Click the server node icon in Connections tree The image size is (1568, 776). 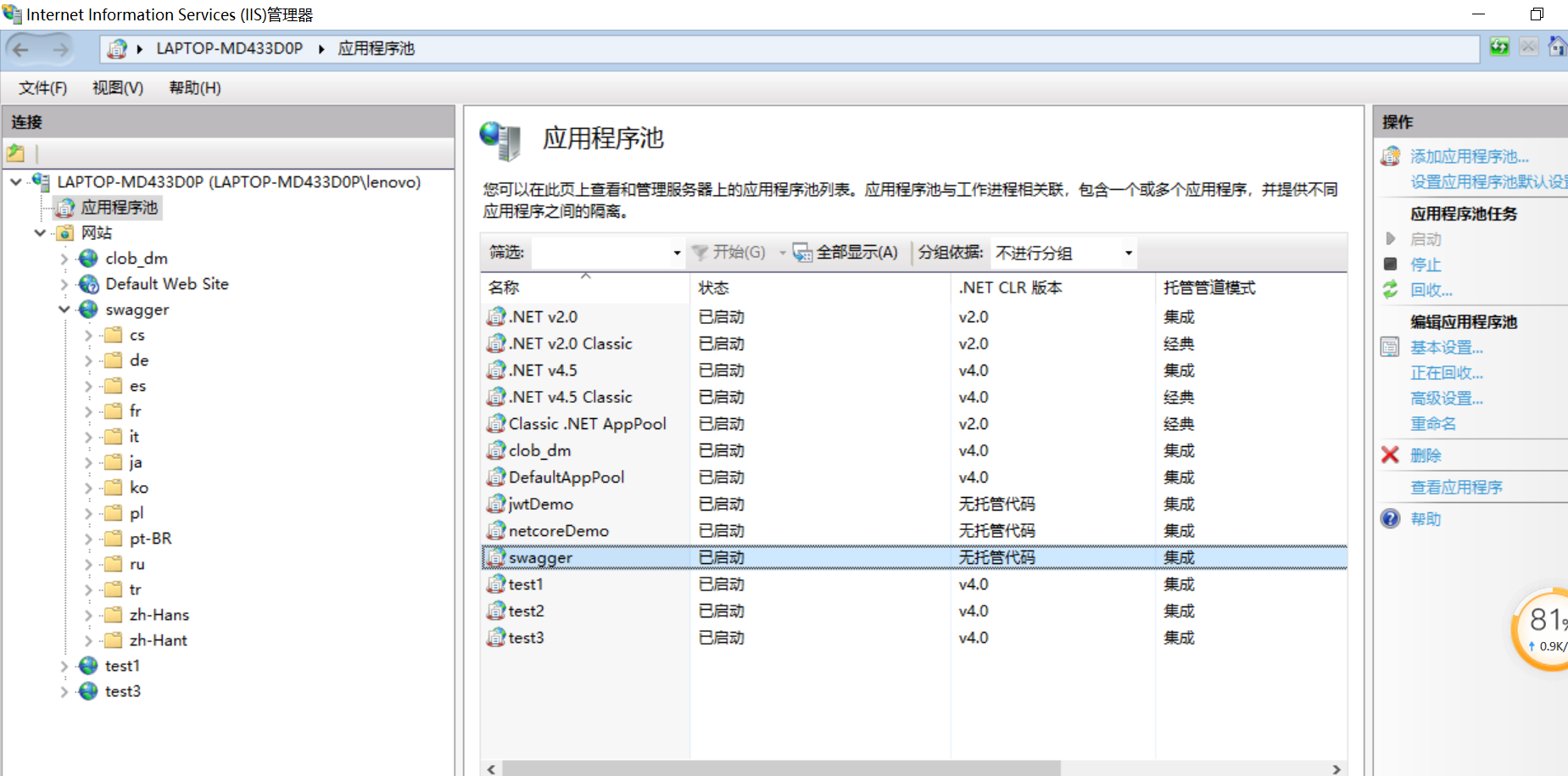[41, 181]
